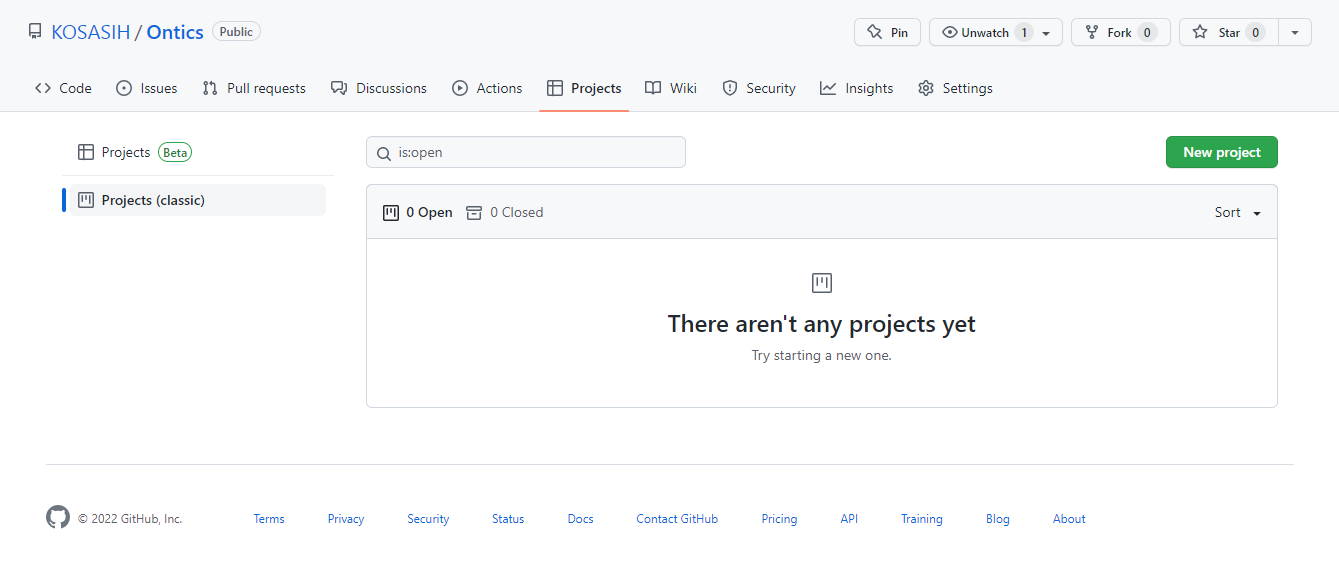
Task: Select Projects Beta in the sidebar
Action: click(x=198, y=152)
